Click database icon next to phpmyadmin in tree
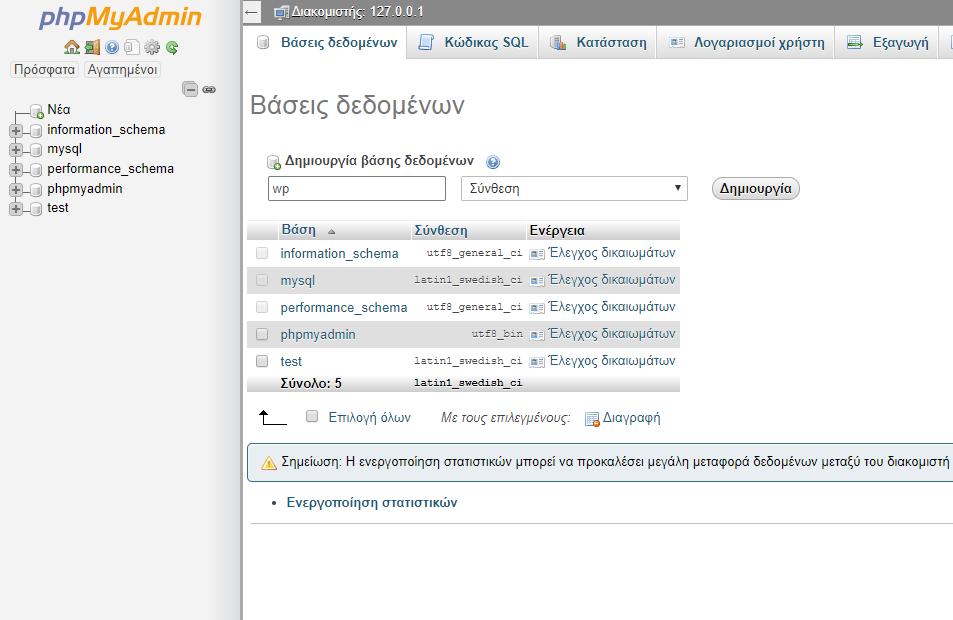The width and height of the screenshot is (953, 620). pos(36,190)
